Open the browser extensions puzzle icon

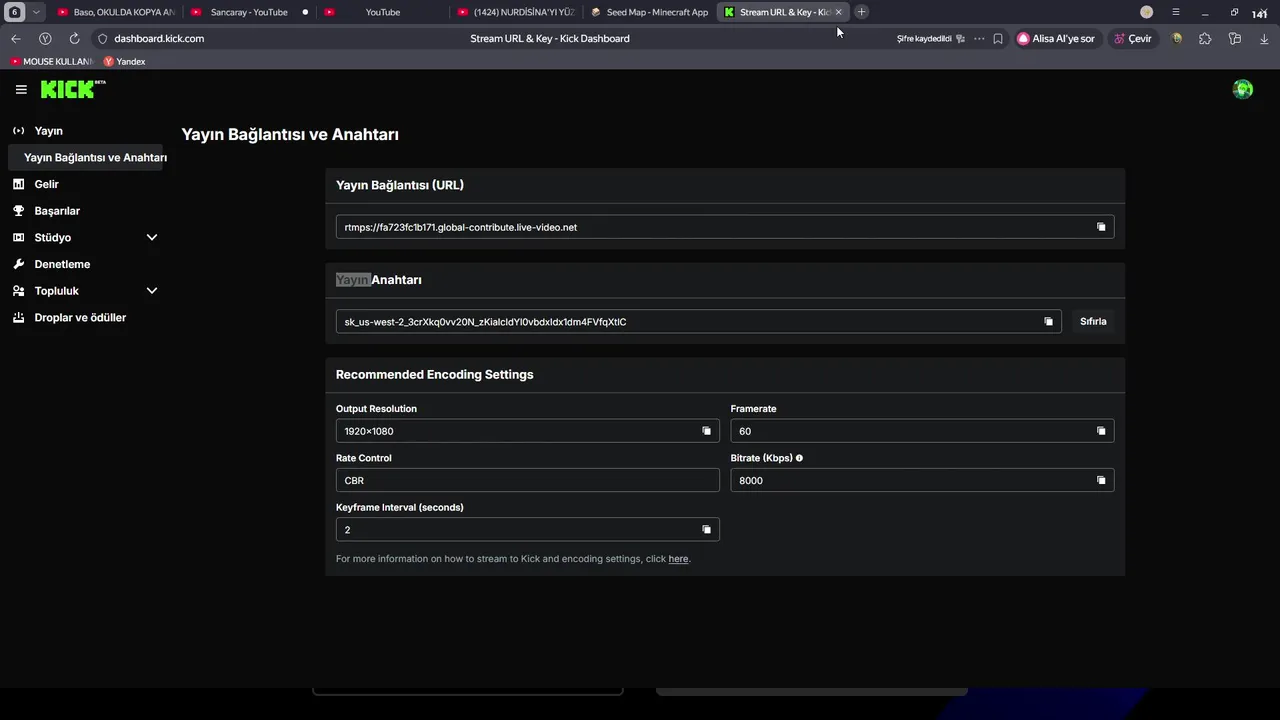click(x=1205, y=39)
